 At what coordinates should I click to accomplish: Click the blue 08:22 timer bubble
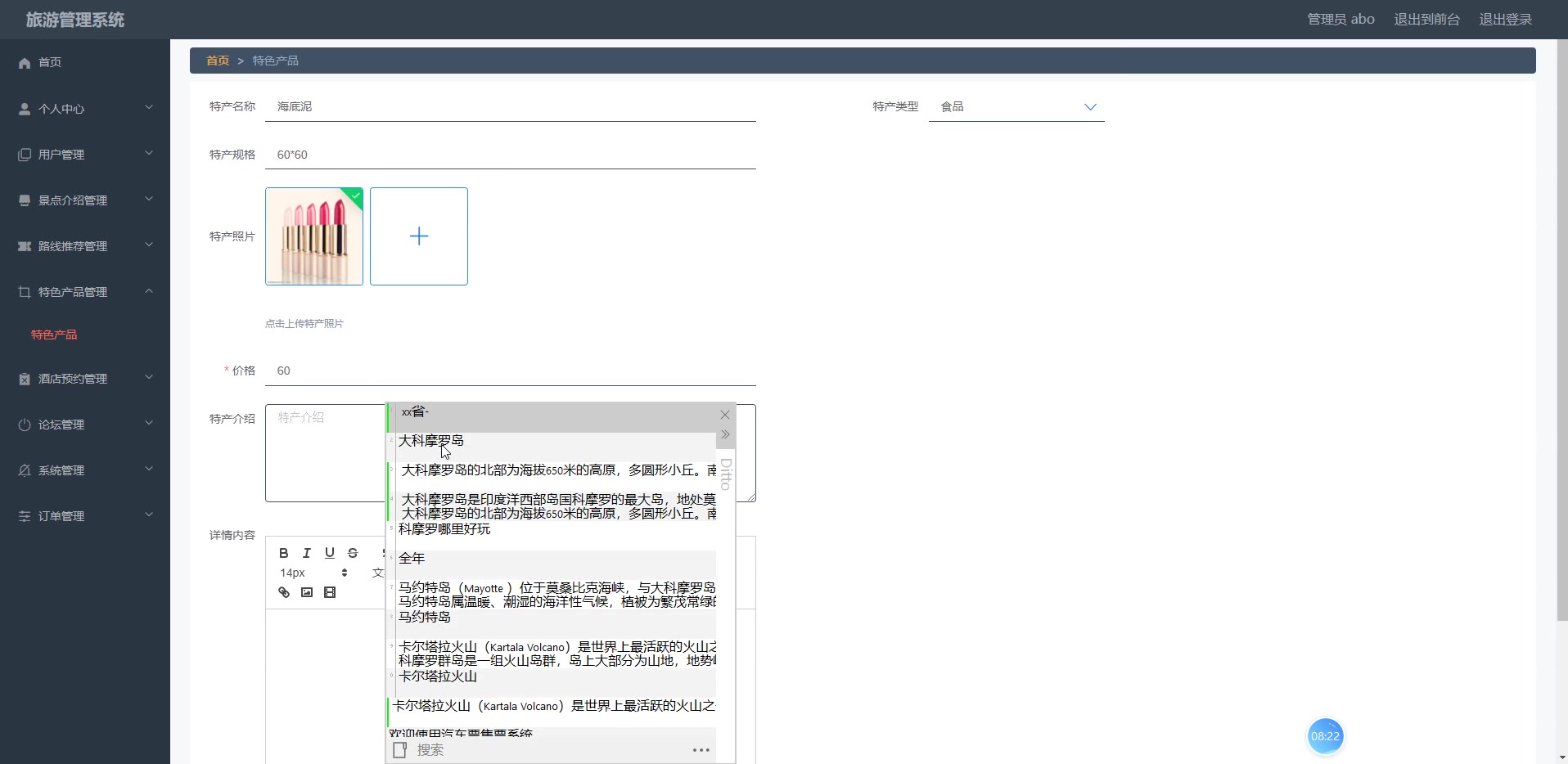[x=1325, y=736]
